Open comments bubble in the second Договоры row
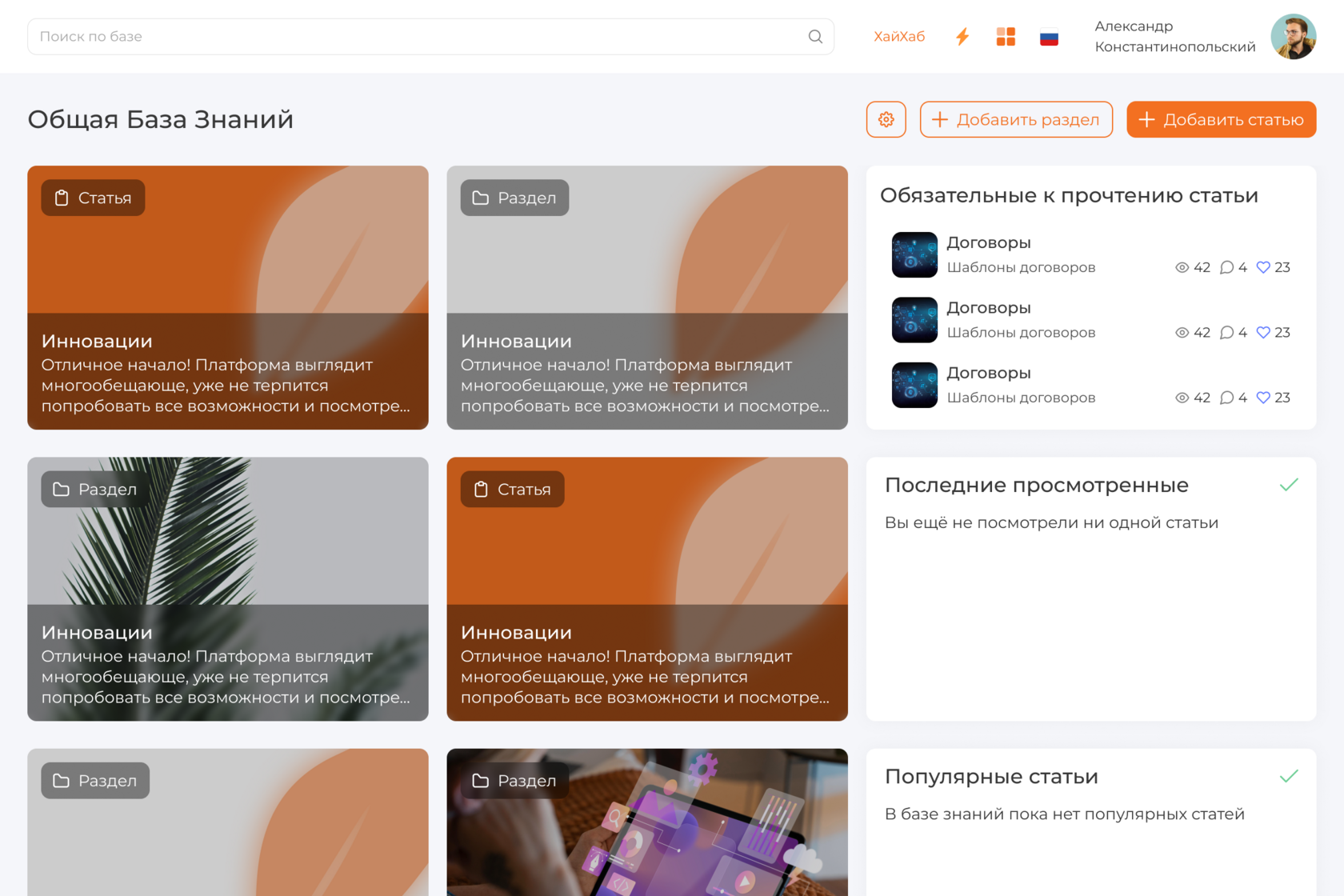This screenshot has width=1344, height=896. 1226,333
